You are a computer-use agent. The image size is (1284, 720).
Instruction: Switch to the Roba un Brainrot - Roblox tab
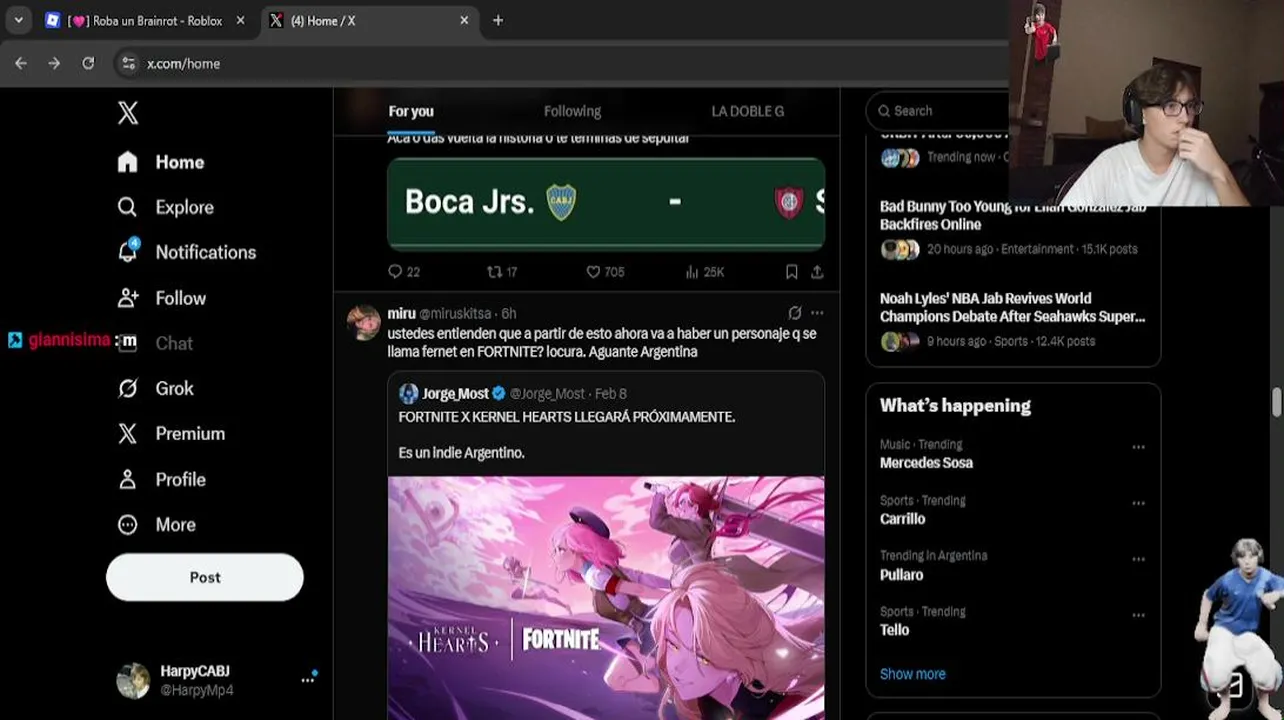147,20
